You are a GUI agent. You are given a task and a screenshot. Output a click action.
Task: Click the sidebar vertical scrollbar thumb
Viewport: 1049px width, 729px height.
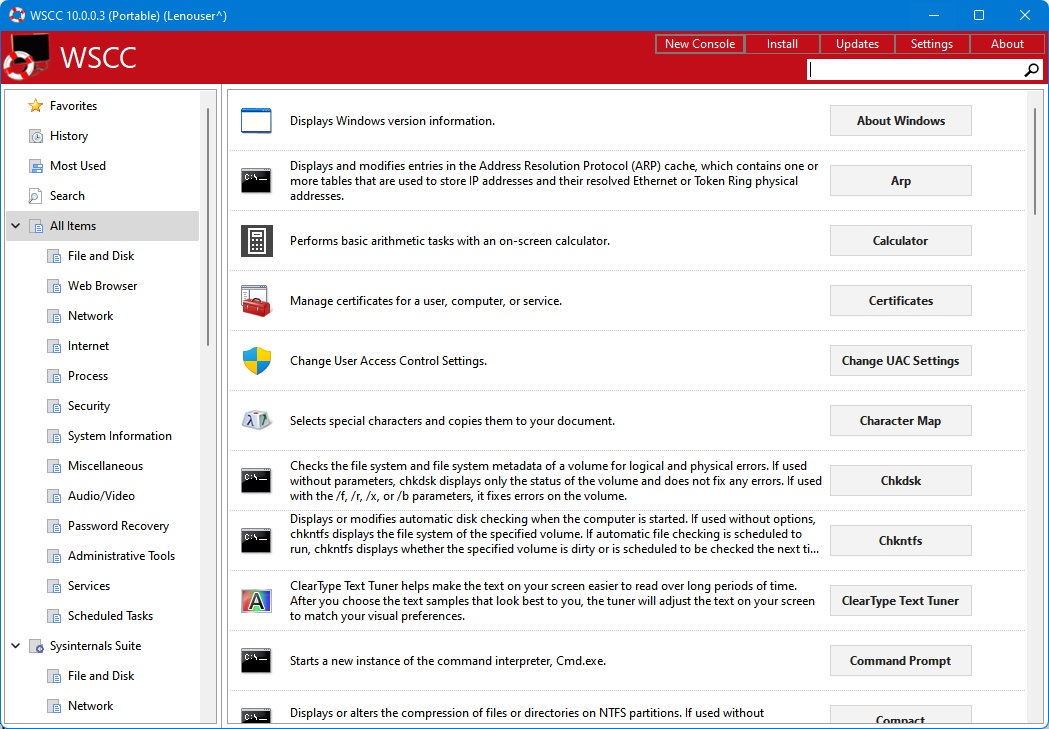[208, 226]
